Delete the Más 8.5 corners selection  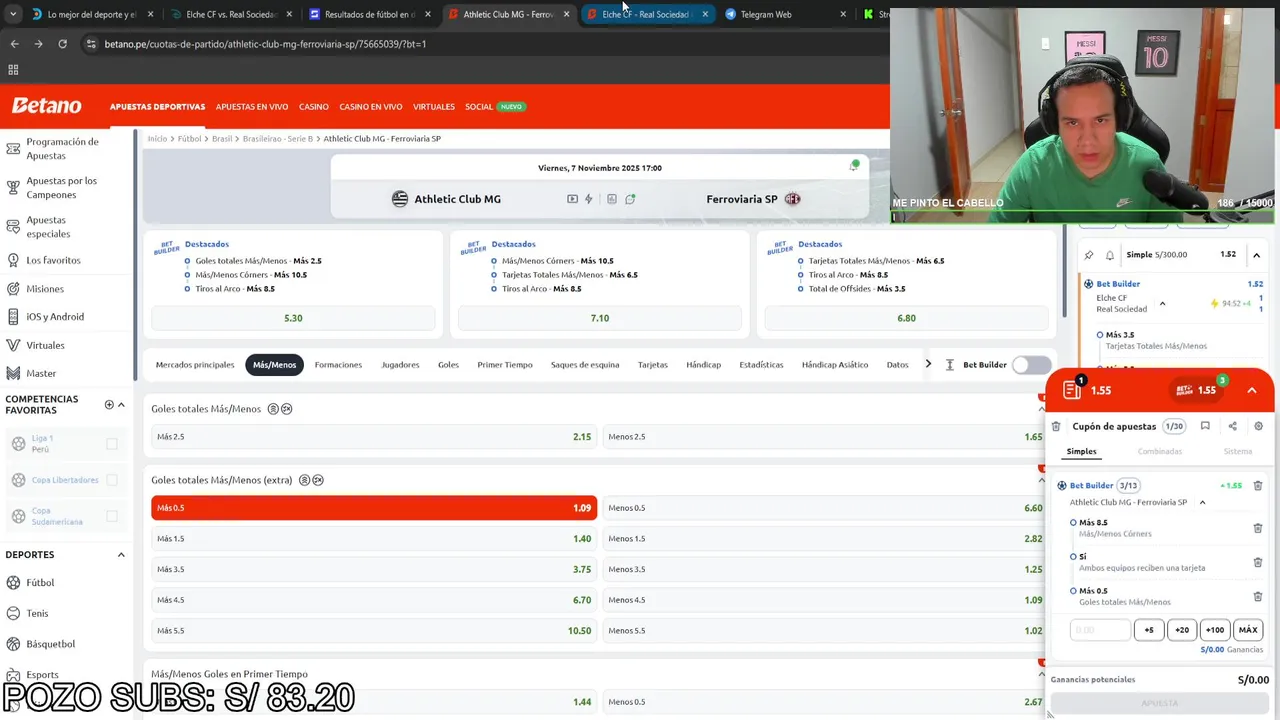pyautogui.click(x=1258, y=528)
